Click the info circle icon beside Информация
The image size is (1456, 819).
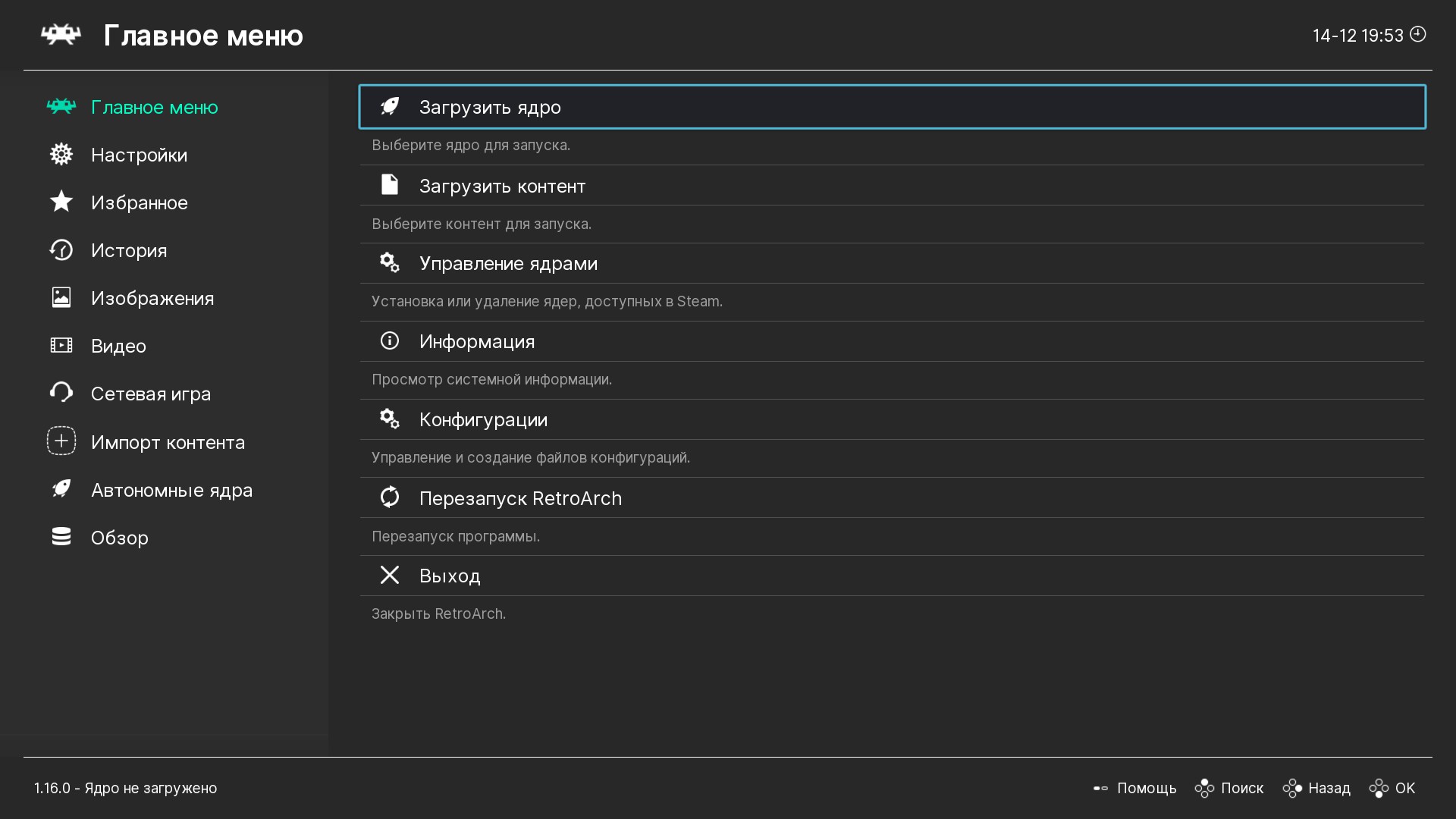[x=390, y=341]
